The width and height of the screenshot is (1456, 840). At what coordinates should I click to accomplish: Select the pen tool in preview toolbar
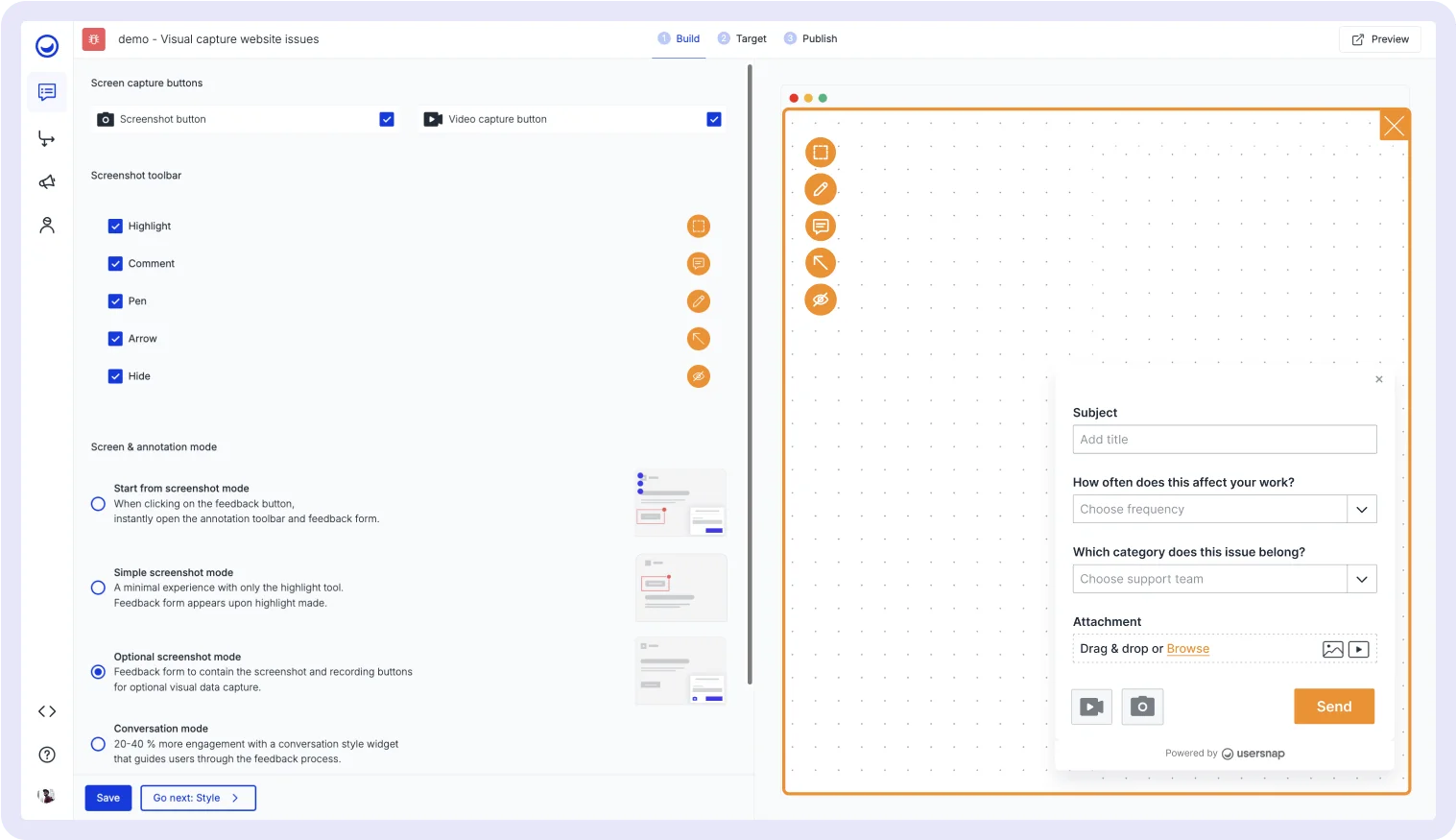click(x=821, y=189)
